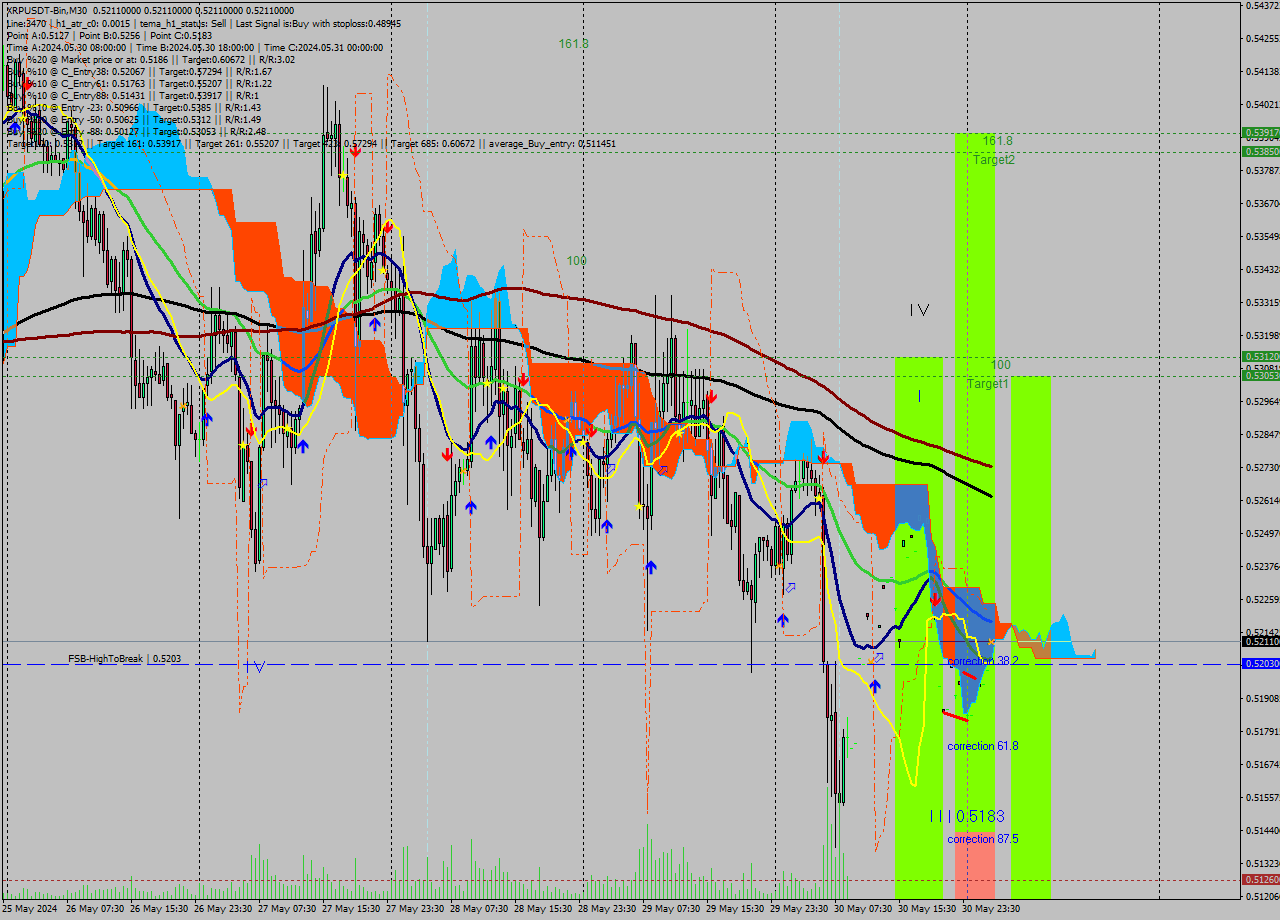
Task: Click the green 0.53850 price tag
Action: [1260, 151]
